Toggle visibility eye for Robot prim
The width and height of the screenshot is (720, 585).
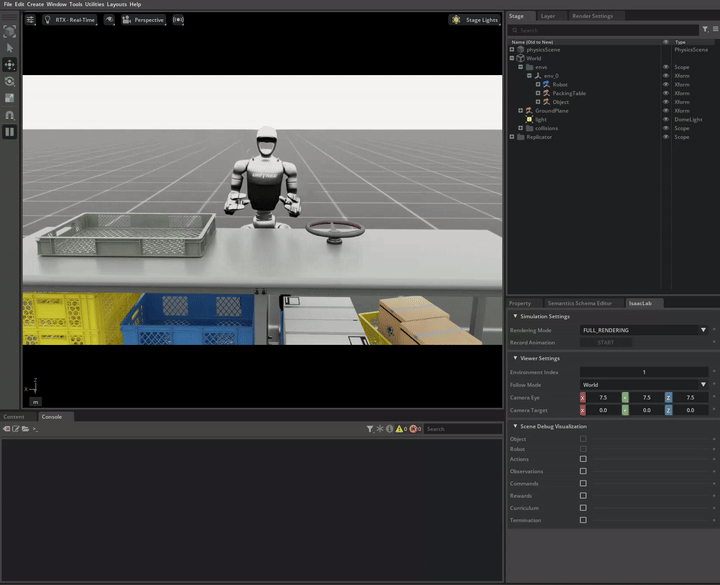coord(666,84)
